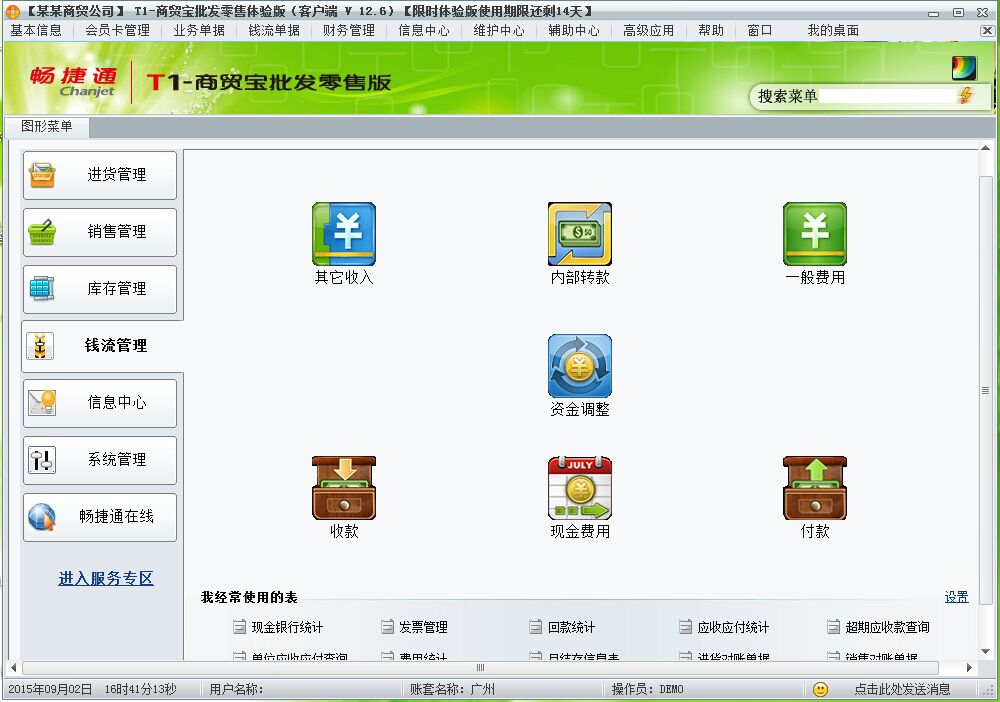This screenshot has height=702, width=1000.
Task: Click the vertical scrollbar down arrow
Action: [985, 652]
